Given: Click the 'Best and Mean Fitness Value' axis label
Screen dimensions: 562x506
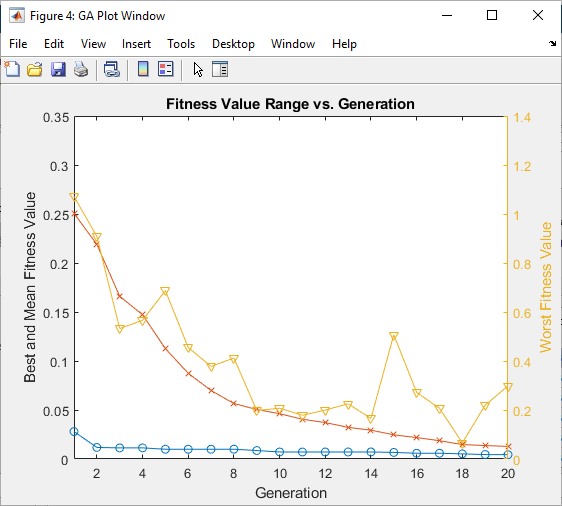Looking at the screenshot, I should 30,287.
